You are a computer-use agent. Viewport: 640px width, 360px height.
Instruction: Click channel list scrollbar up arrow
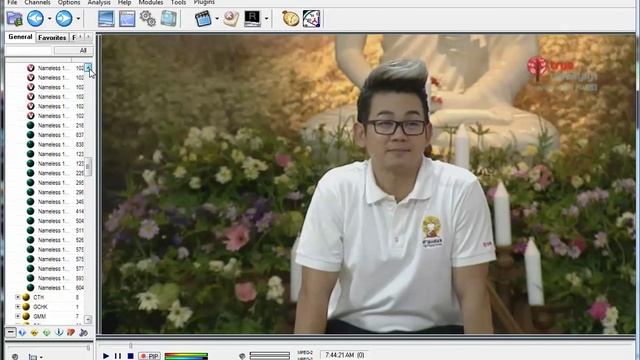(x=88, y=67)
